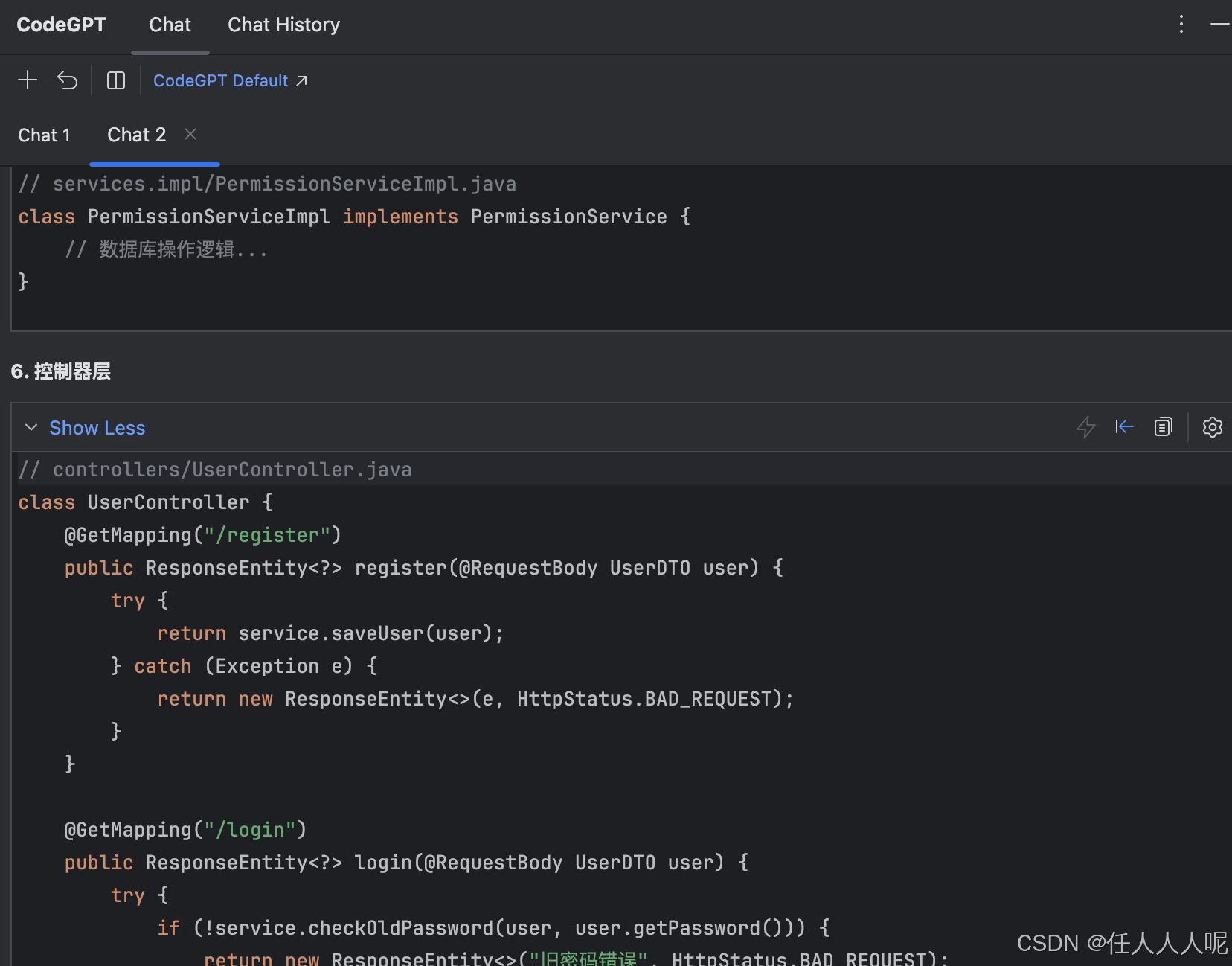Click the chevron beside Show Less
Image resolution: width=1232 pixels, height=966 pixels.
[x=31, y=427]
